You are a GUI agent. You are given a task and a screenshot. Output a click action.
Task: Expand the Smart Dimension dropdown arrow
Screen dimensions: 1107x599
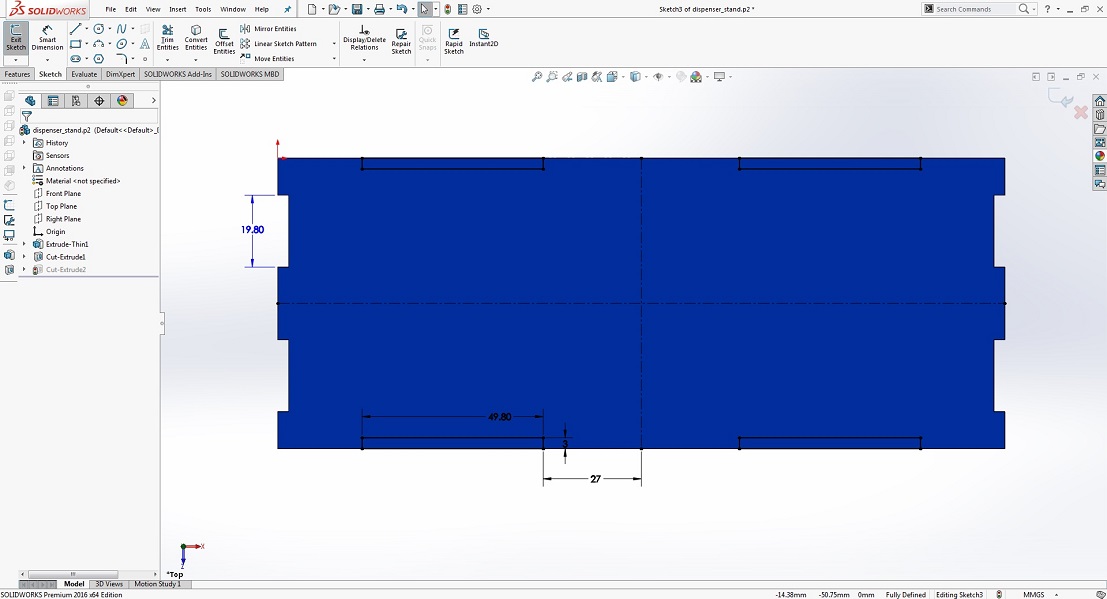[x=47, y=59]
